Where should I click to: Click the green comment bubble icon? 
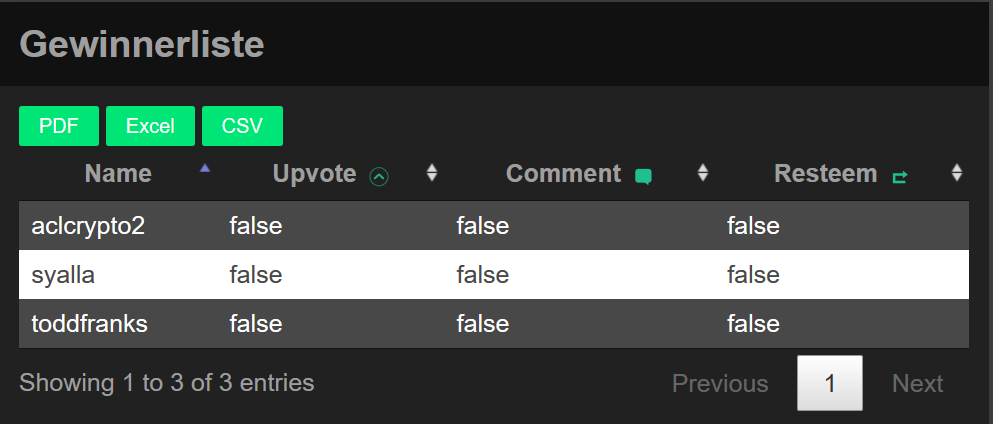point(643,177)
